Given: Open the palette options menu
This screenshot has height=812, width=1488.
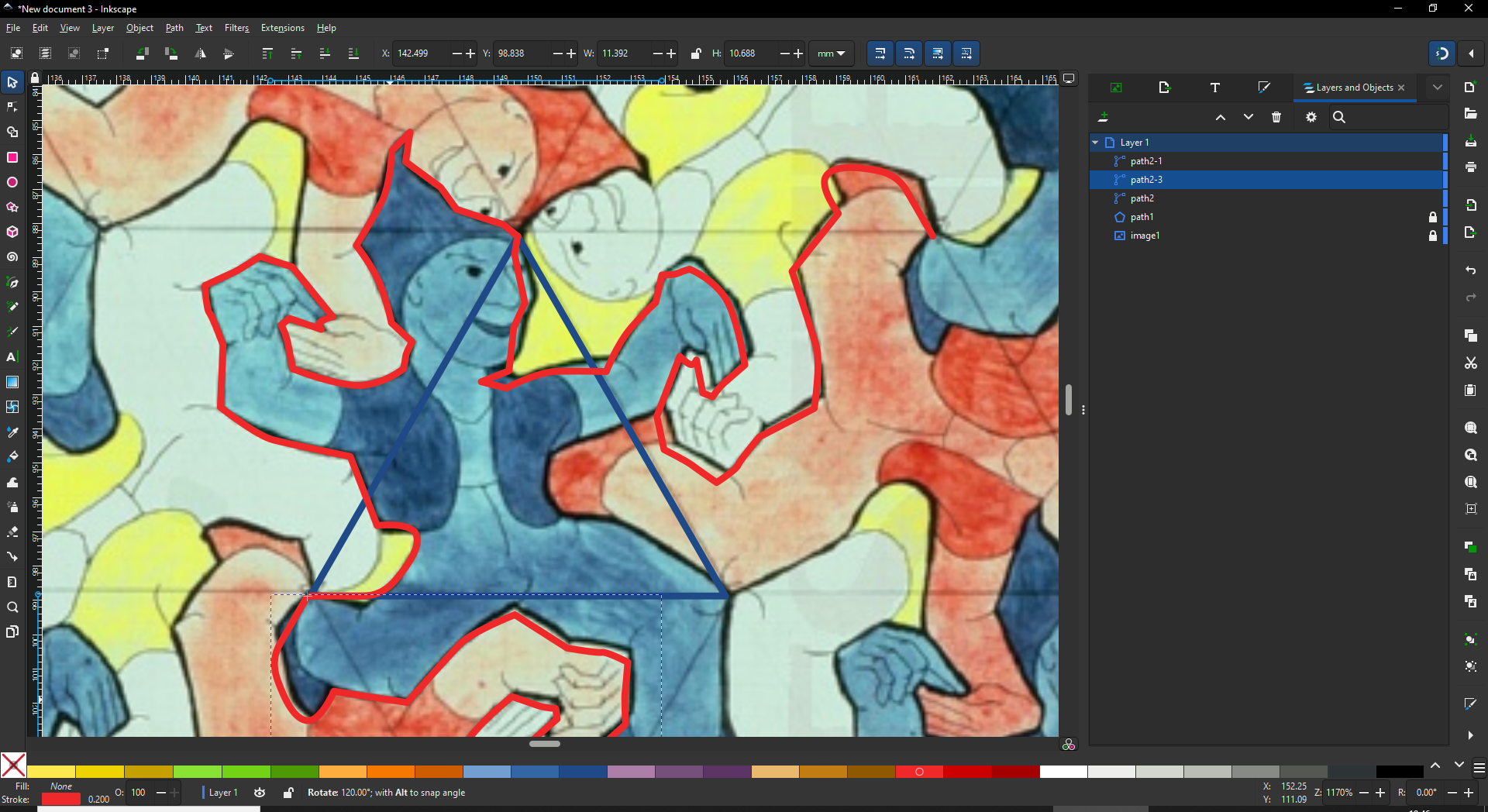Looking at the screenshot, I should (x=1479, y=768).
